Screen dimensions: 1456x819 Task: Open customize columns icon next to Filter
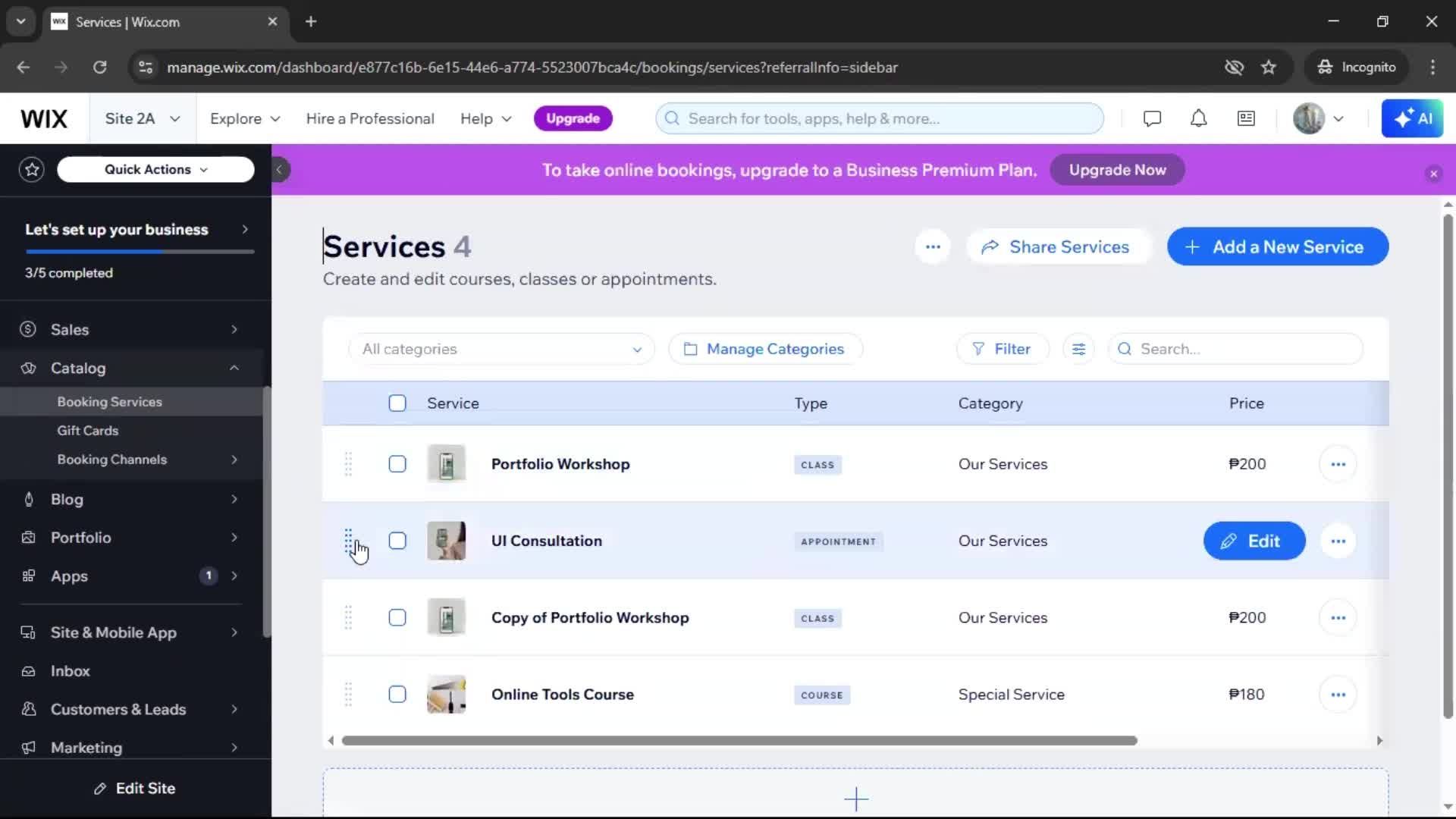coord(1078,350)
